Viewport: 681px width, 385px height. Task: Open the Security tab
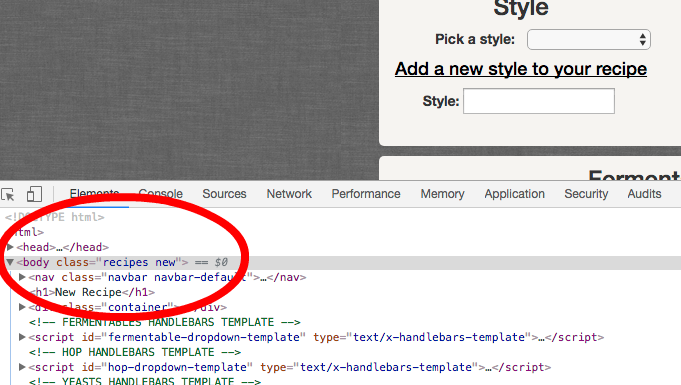coord(586,194)
